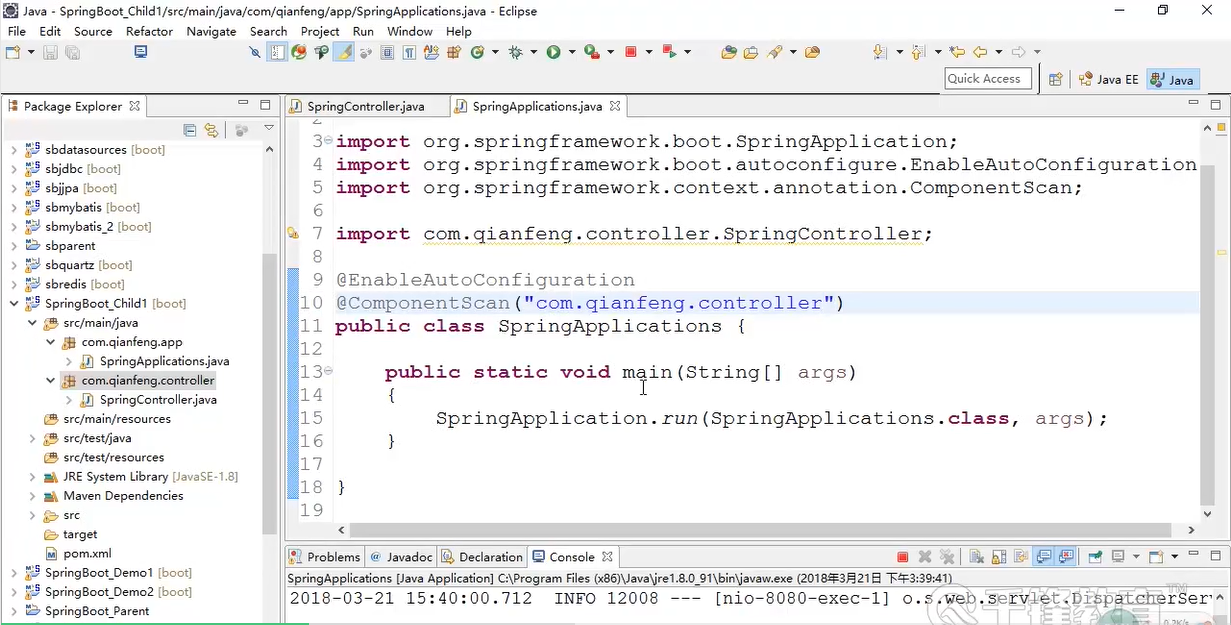
Task: Click the Display Selected Console icon
Action: [x=1118, y=557]
